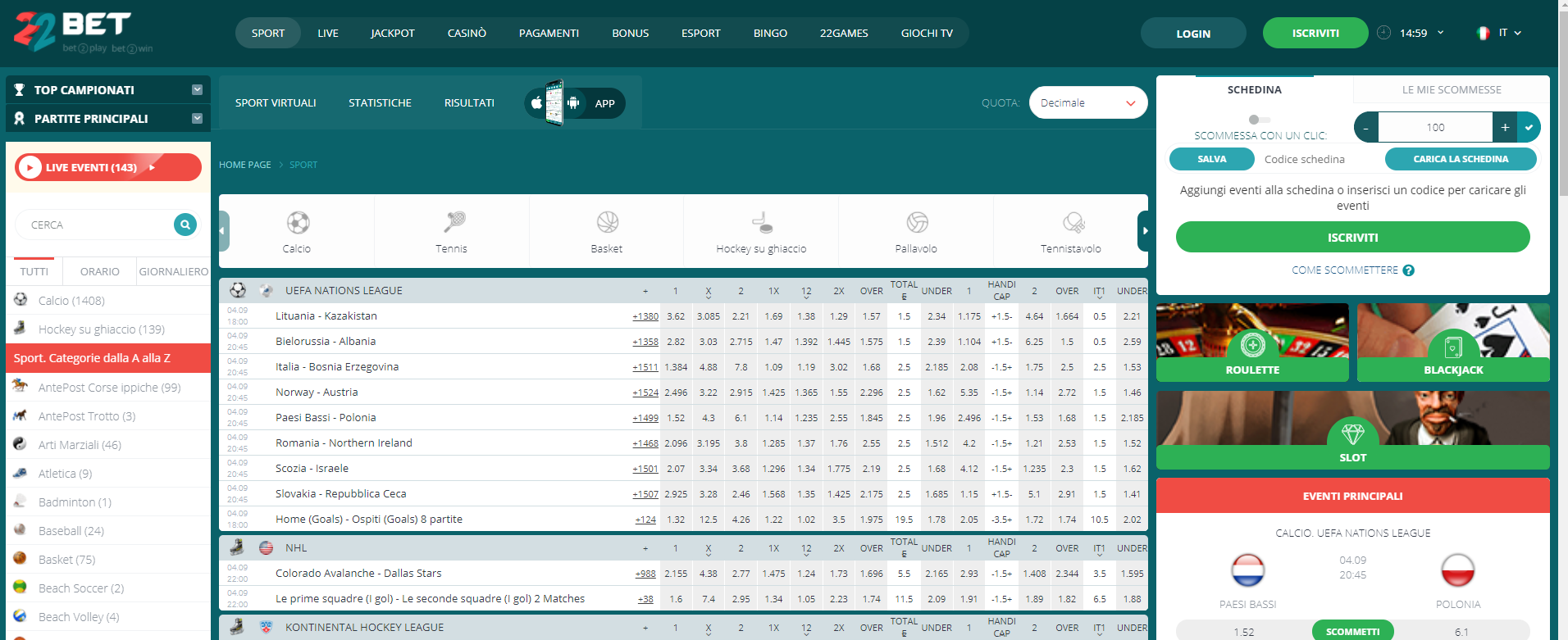Click the Partite Principali ribbon icon

[20, 119]
